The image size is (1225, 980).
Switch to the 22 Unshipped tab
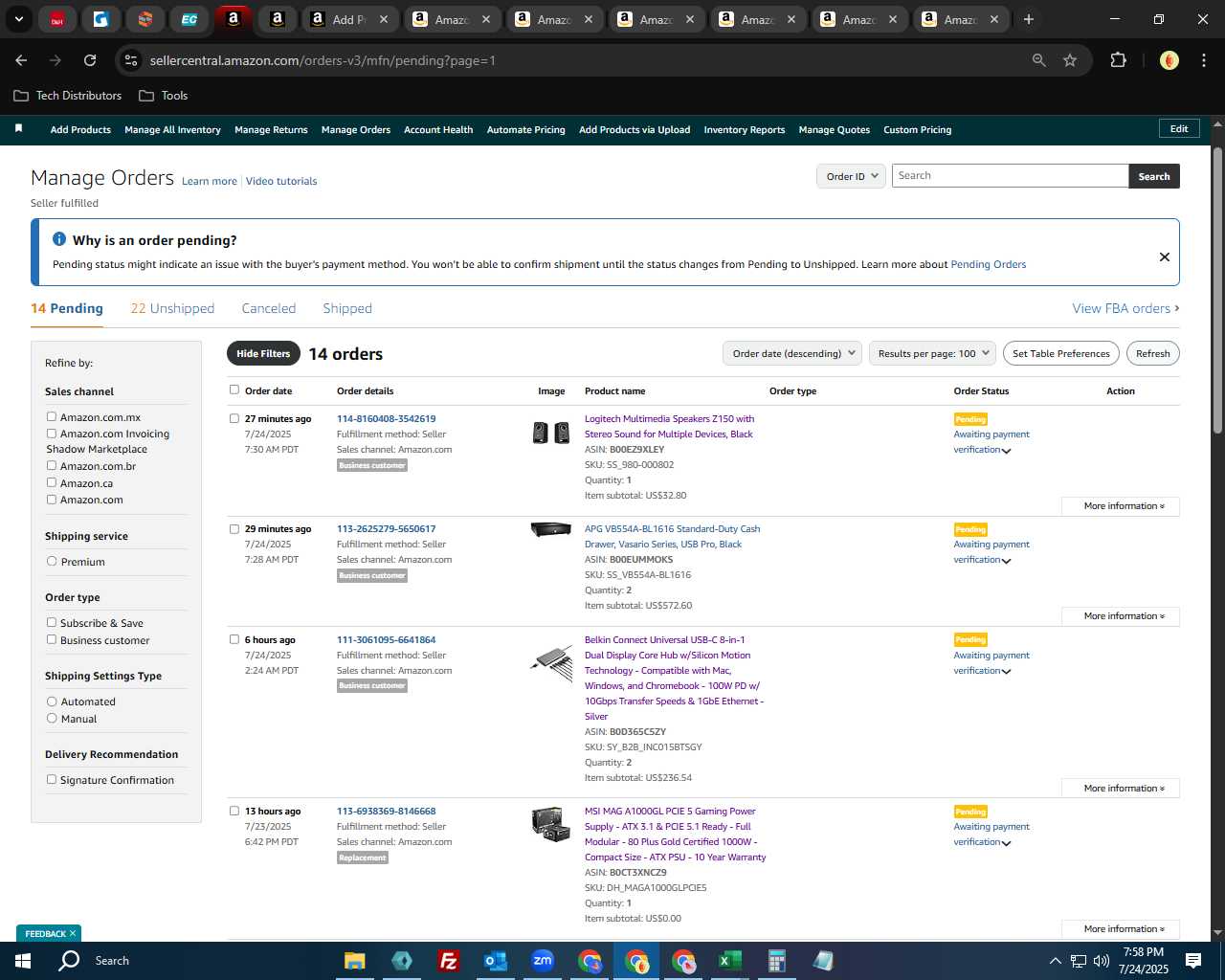tap(172, 308)
